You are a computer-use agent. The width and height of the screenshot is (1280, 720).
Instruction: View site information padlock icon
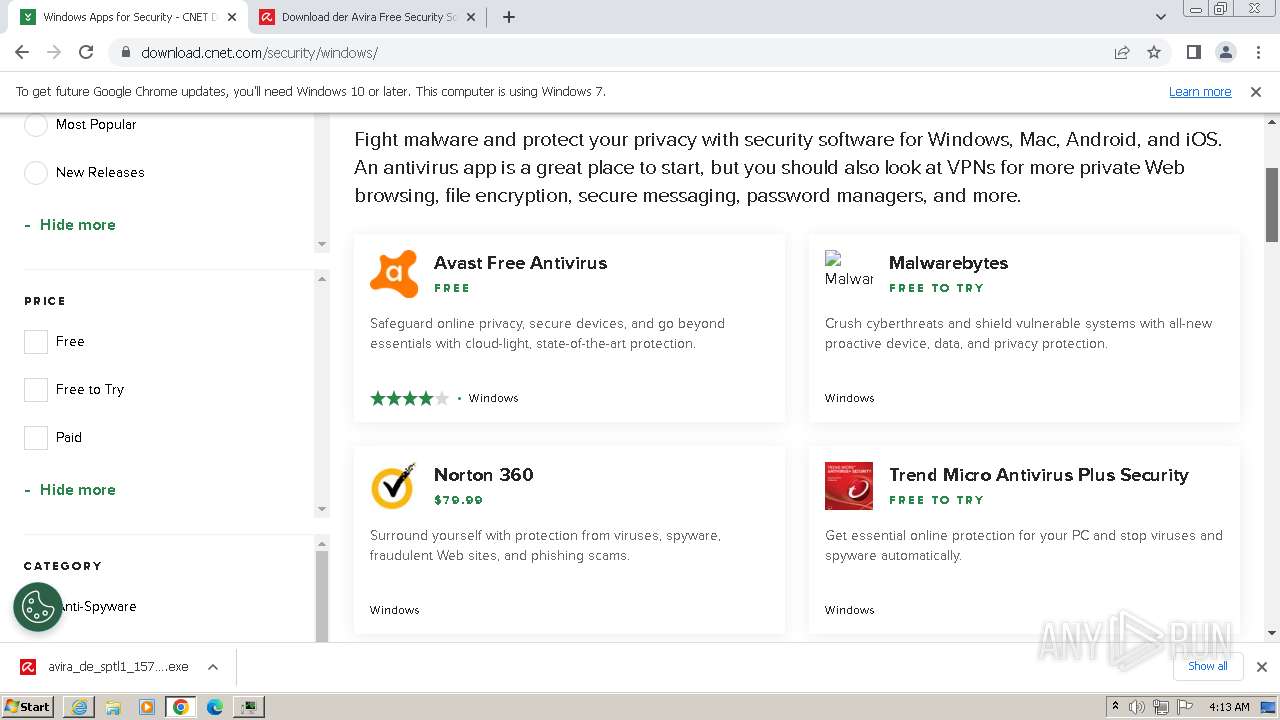point(125,52)
